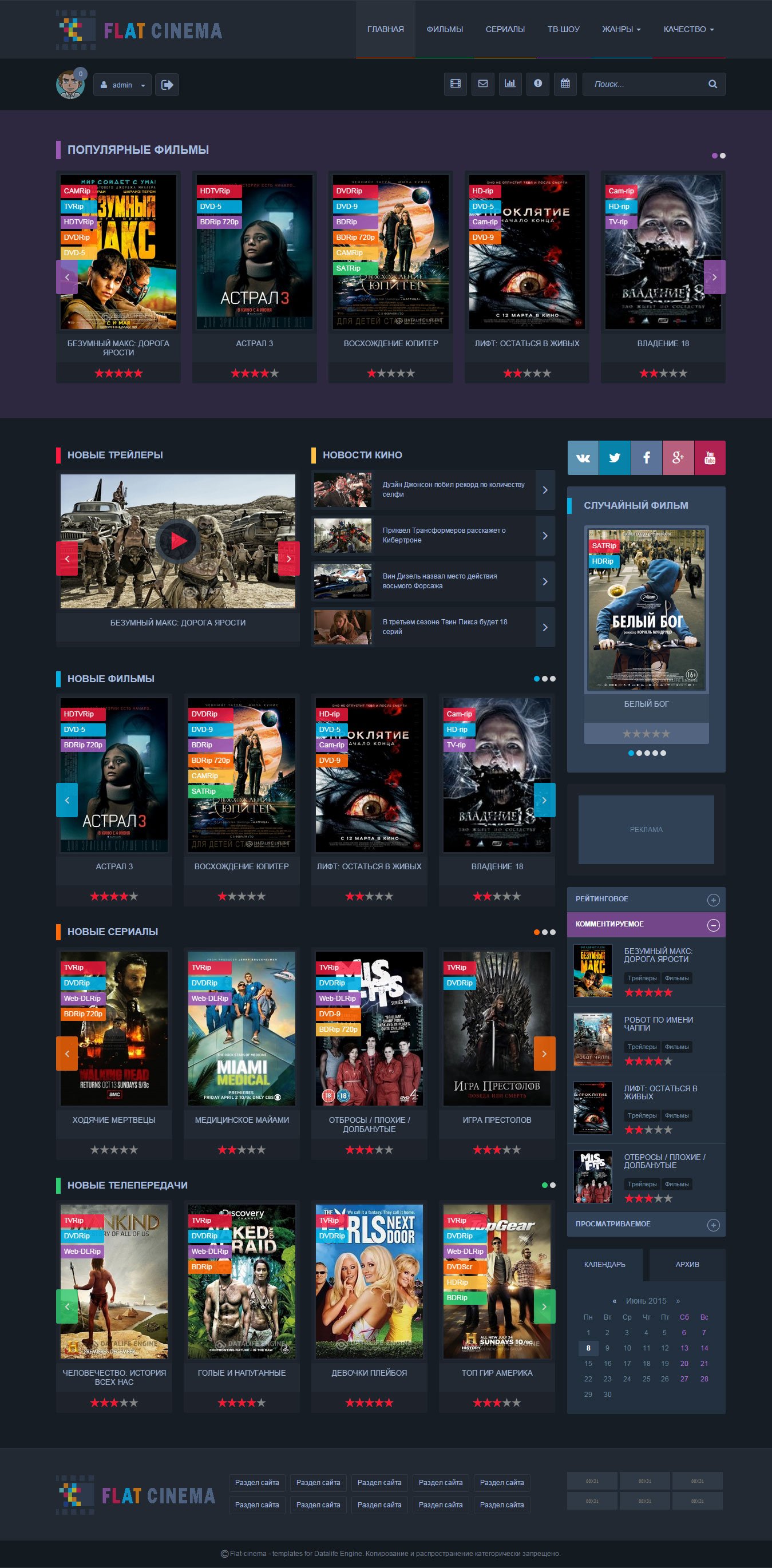Go to next trailer with red right arrow
772x1568 pixels.
[288, 558]
